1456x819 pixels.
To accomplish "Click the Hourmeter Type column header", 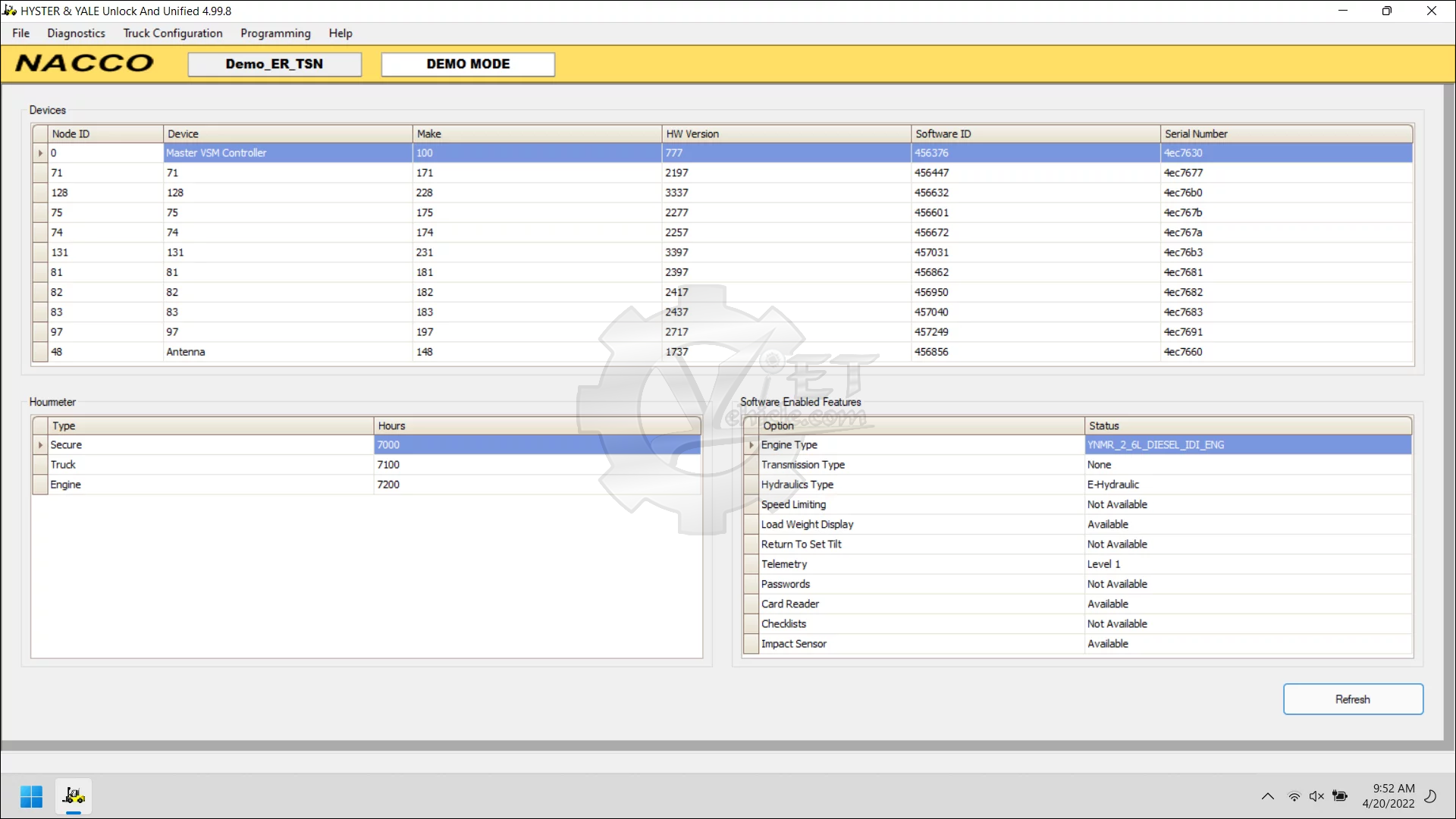I will tap(211, 425).
